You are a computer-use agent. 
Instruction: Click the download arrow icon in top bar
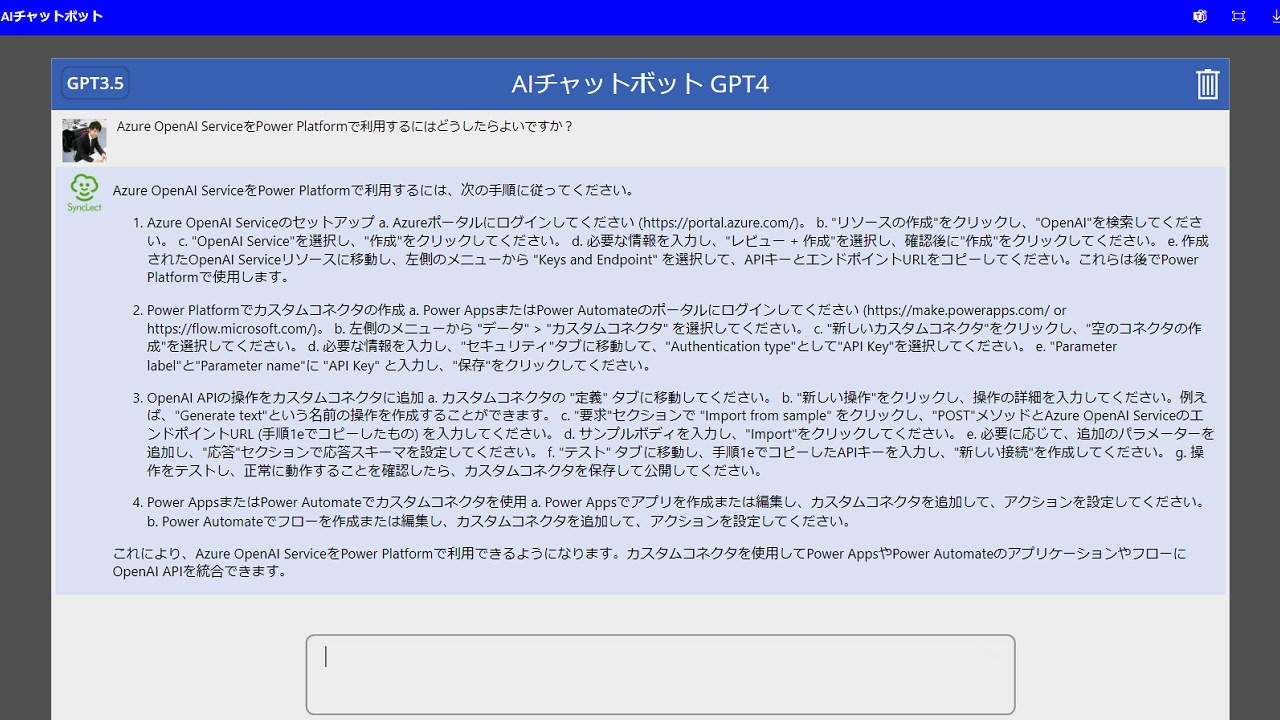click(1275, 16)
